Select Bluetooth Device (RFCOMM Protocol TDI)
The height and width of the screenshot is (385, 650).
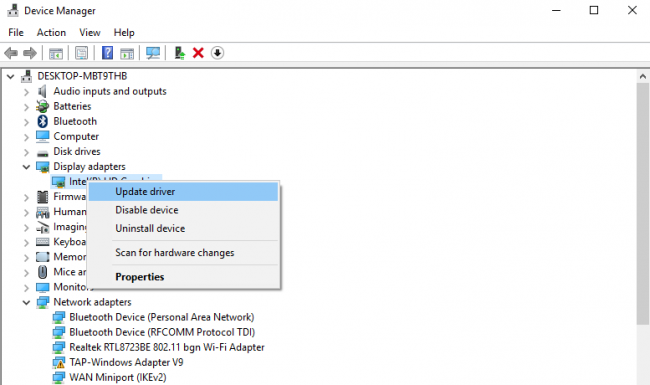162,332
